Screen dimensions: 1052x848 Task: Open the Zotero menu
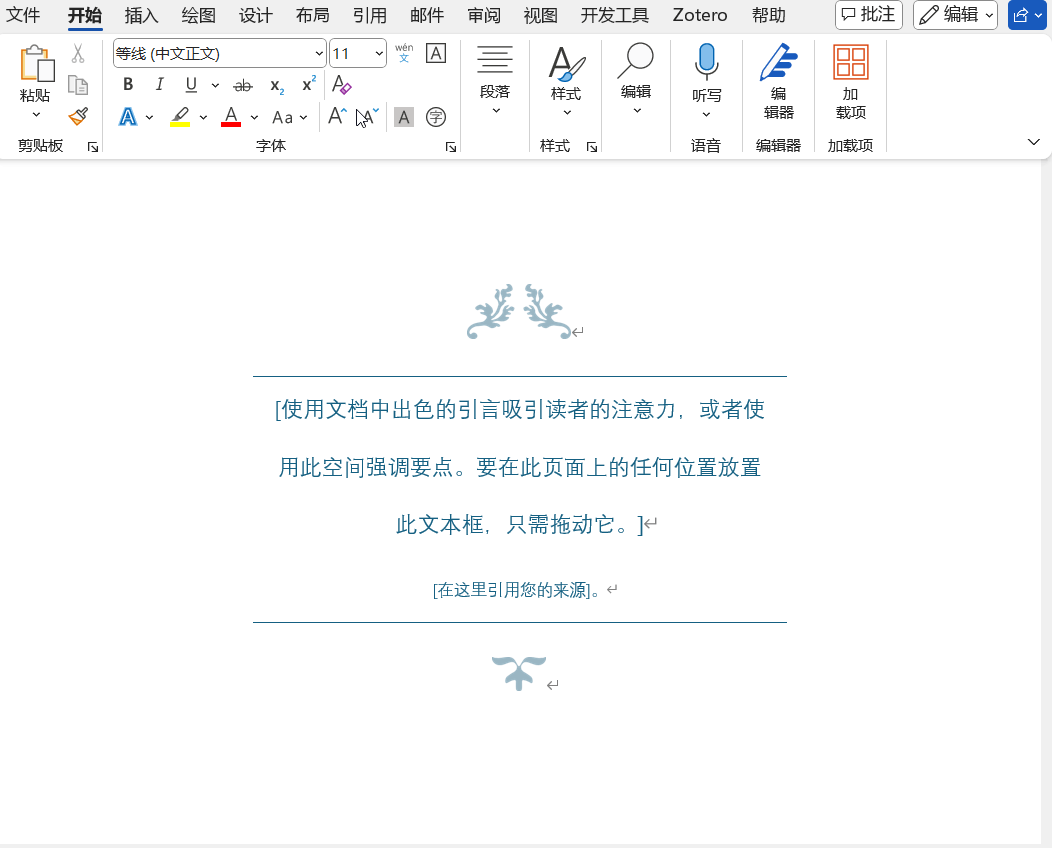tap(699, 15)
